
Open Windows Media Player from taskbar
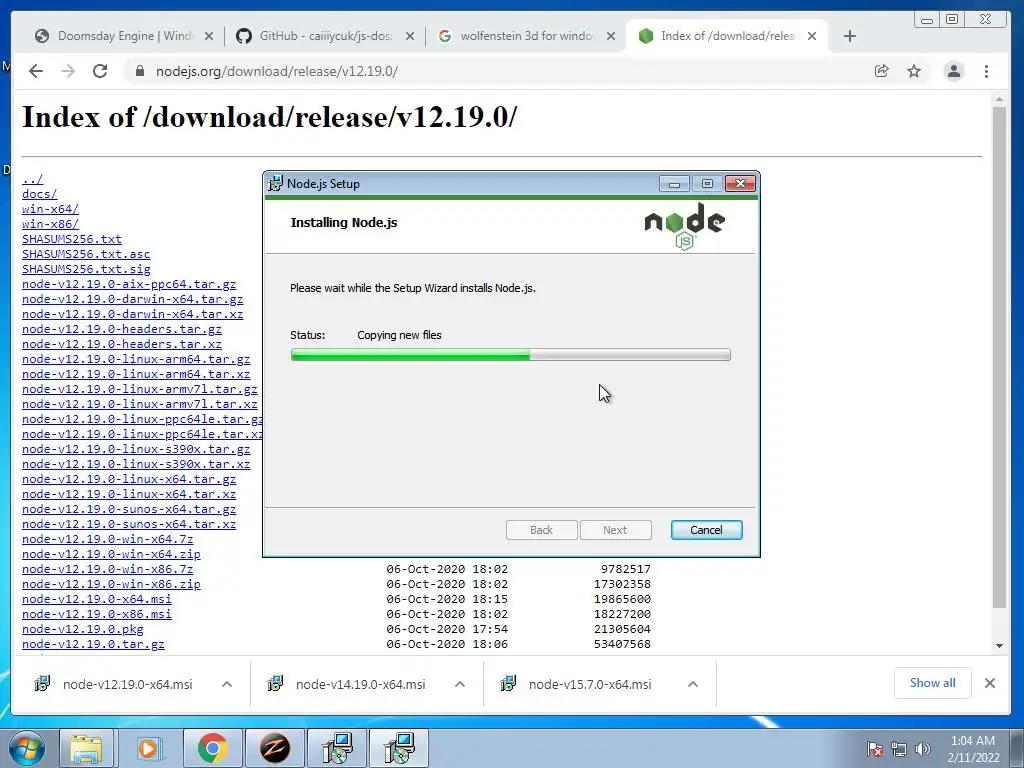coord(148,748)
